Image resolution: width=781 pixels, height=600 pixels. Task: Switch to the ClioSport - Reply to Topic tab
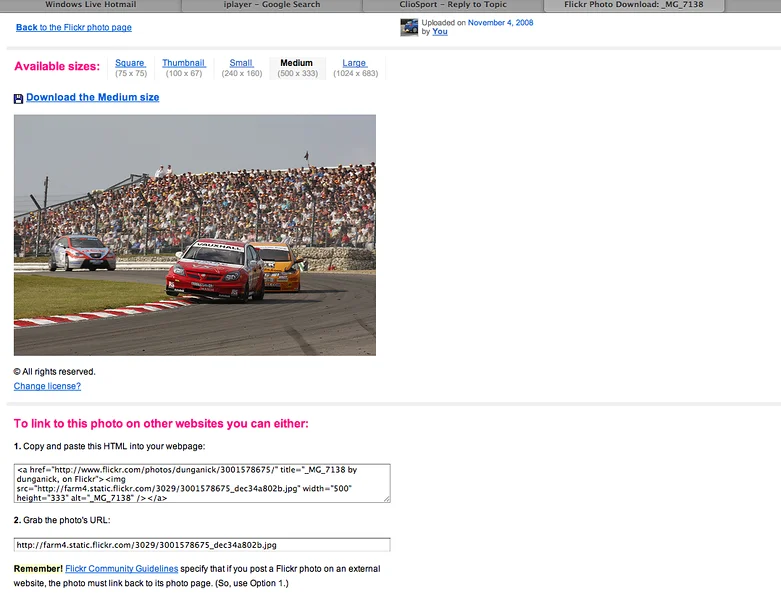coord(453,5)
